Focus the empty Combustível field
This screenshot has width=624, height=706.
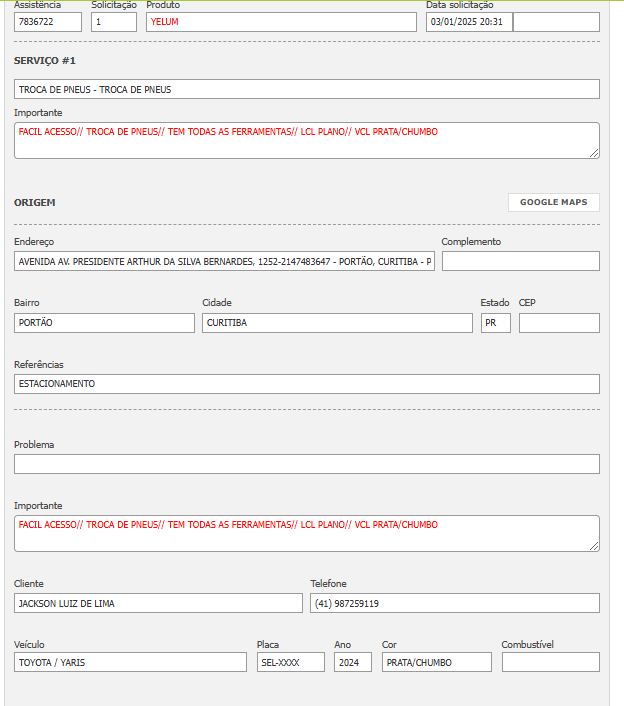click(550, 662)
